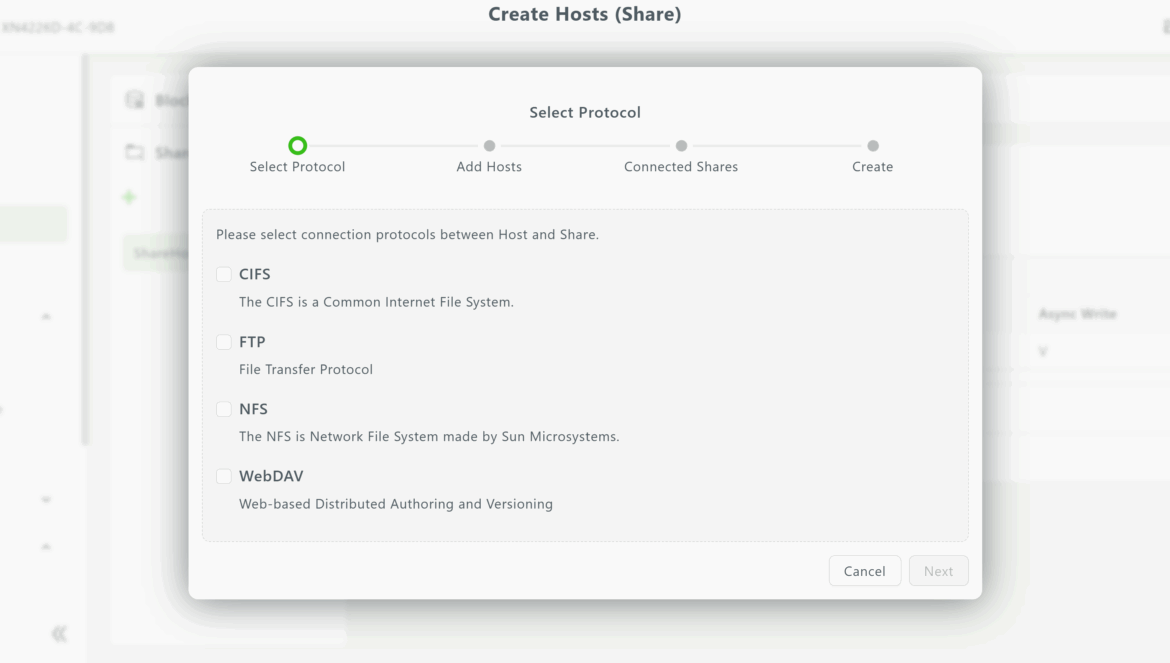Collapse the lowest sidebar section chevron
The height and width of the screenshot is (663, 1170).
point(46,547)
